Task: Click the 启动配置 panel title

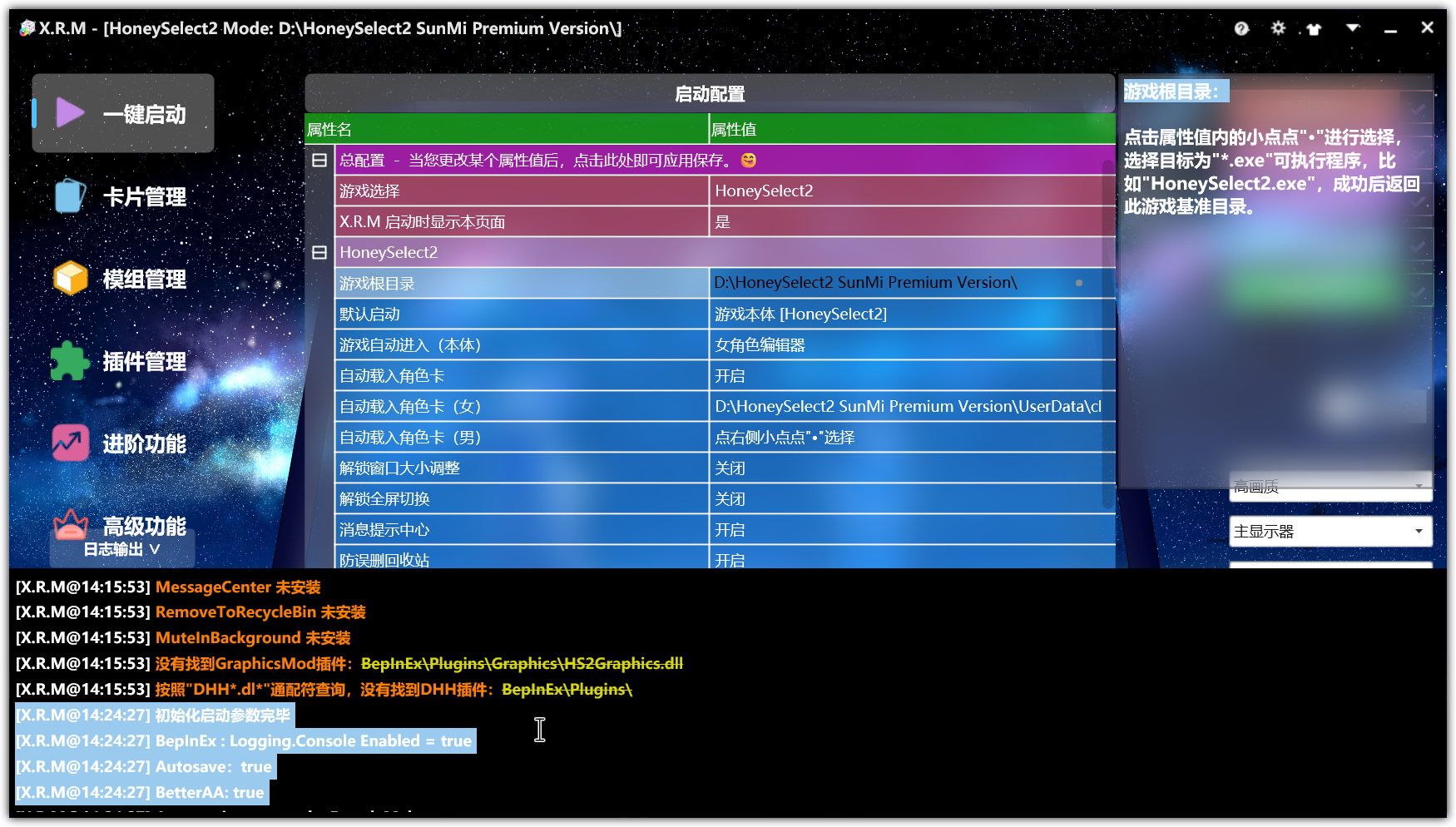Action: (x=710, y=93)
